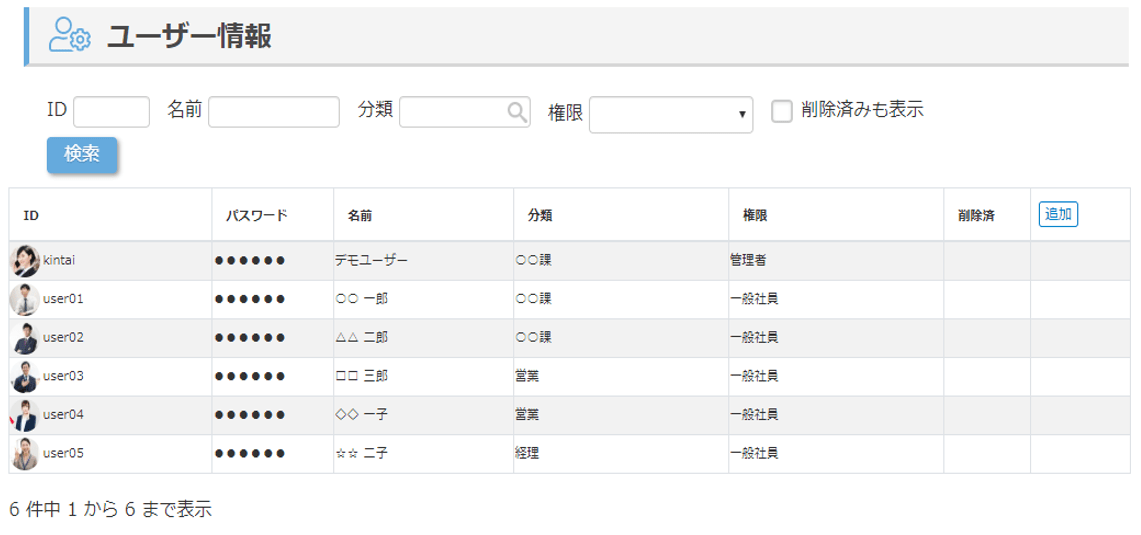Click the avatar for user01
Viewport: 1141px width, 535px height.
coord(24,299)
